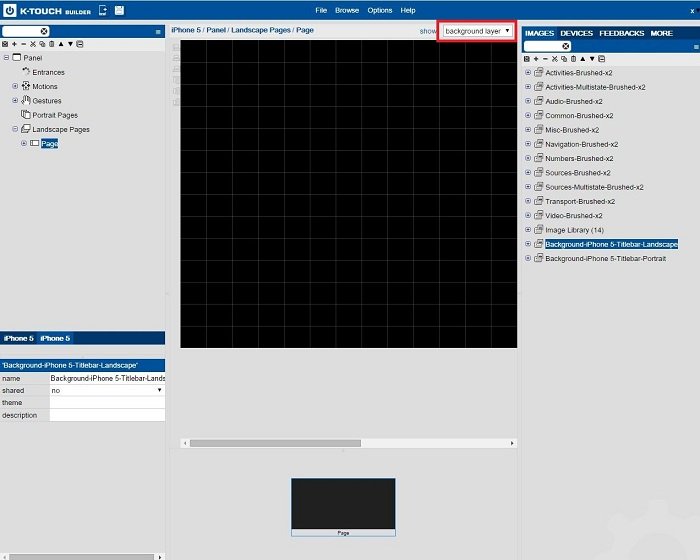Click Page in the breadcrumb
The image size is (700, 560).
pos(305,30)
